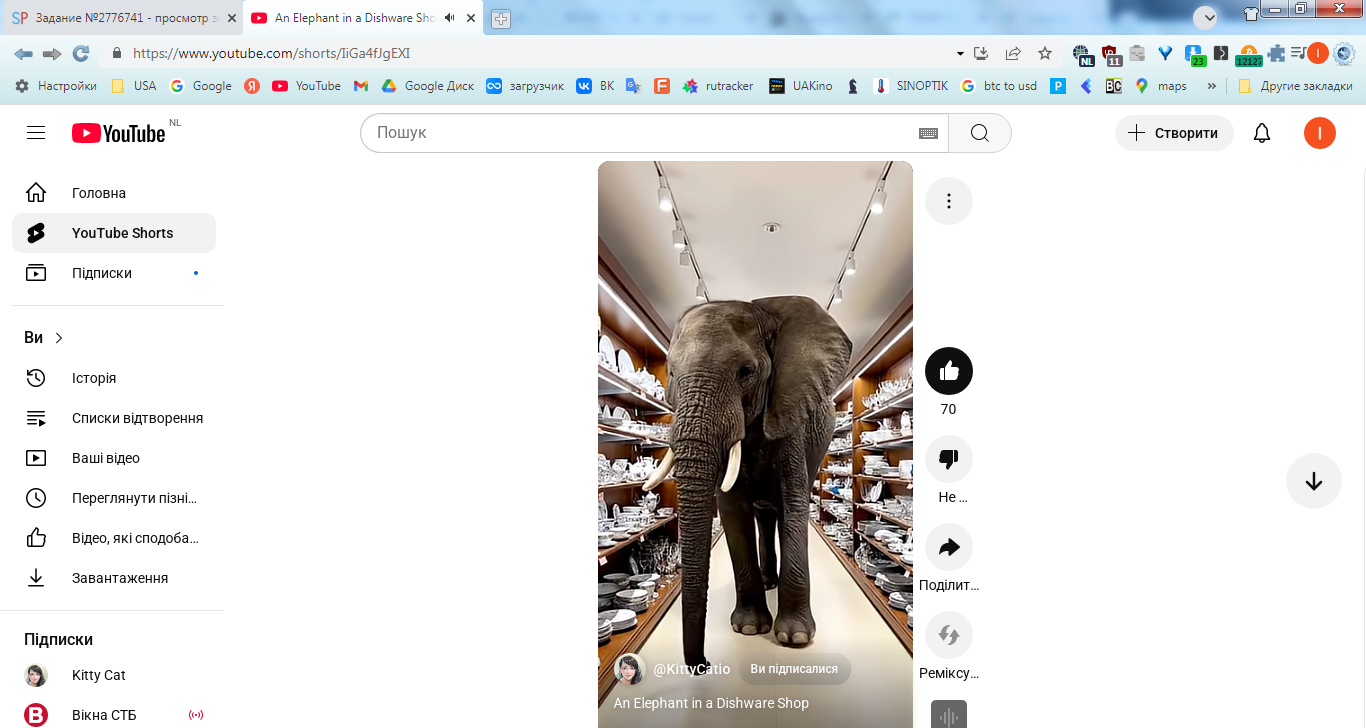Mute the YouTube tab via the speaker icon
Viewport: 1366px width, 728px height.
pos(450,18)
